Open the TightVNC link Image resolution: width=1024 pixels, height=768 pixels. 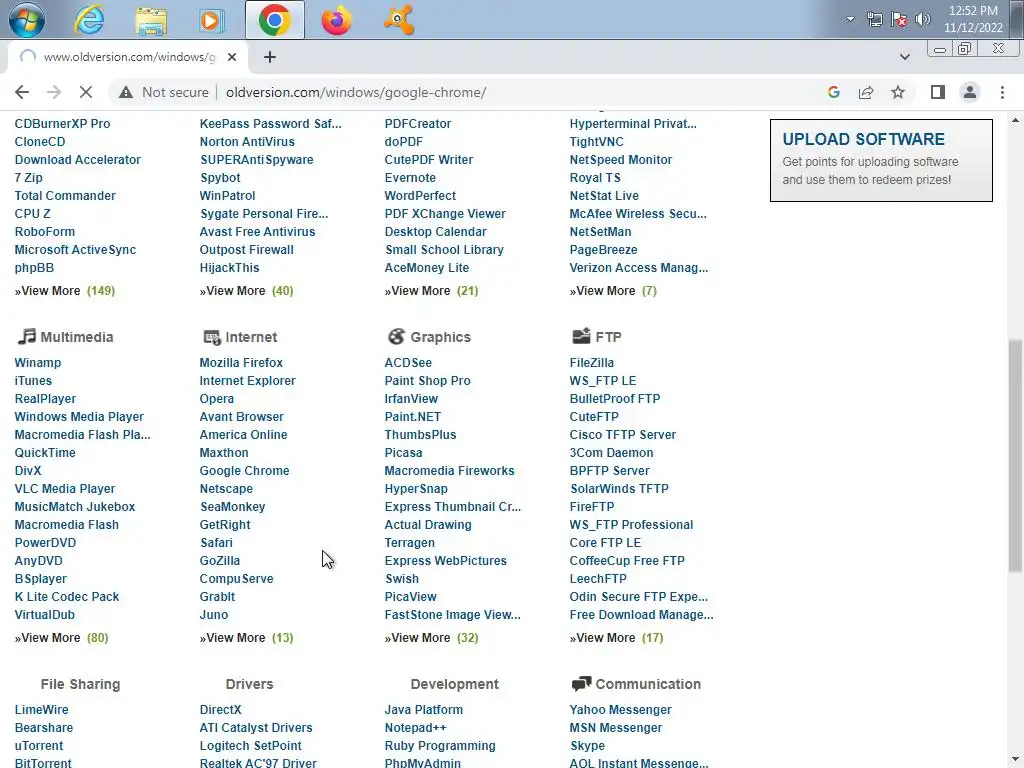click(596, 142)
